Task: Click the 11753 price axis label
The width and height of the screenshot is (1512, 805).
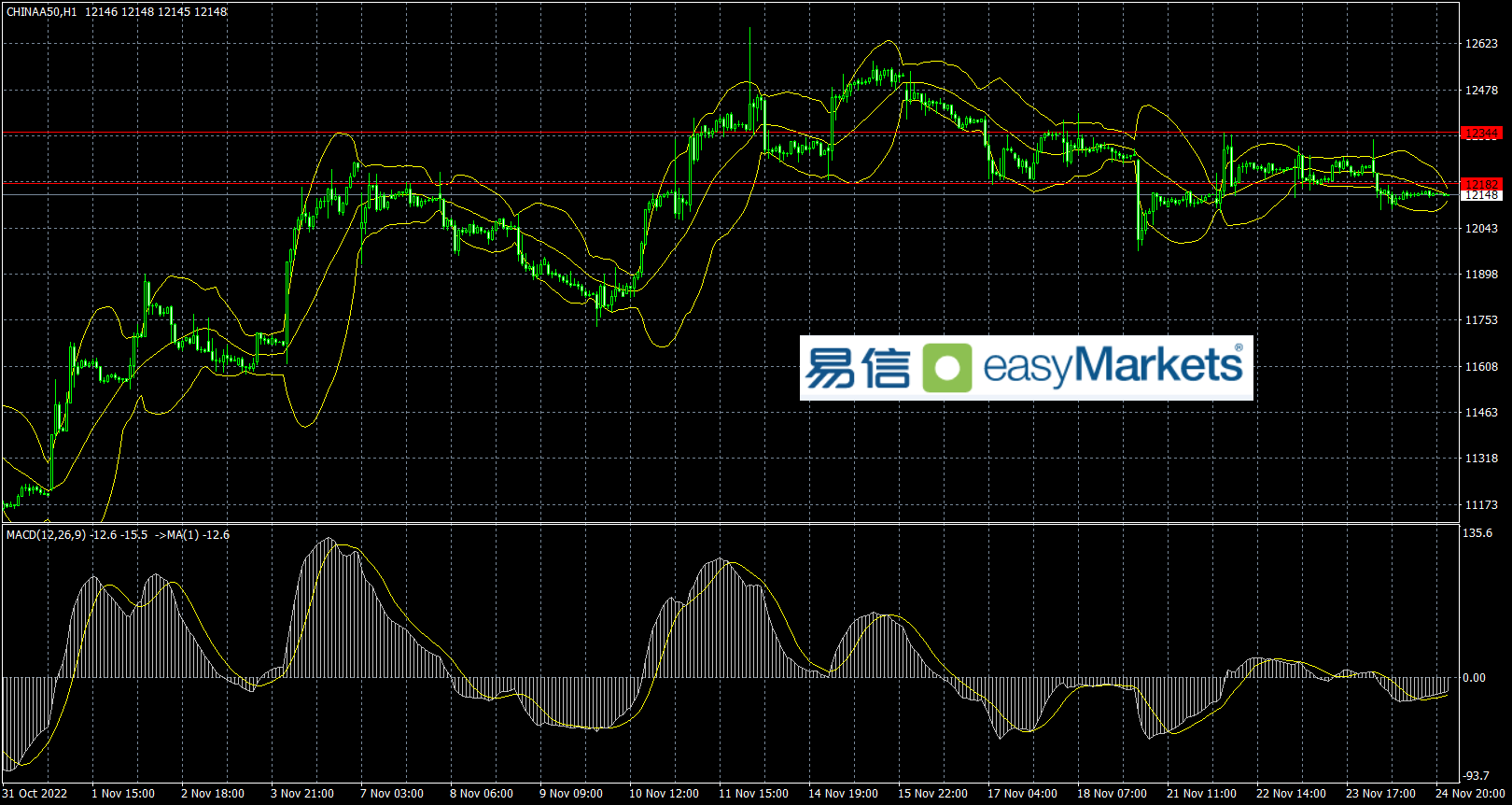Action: tap(1481, 320)
